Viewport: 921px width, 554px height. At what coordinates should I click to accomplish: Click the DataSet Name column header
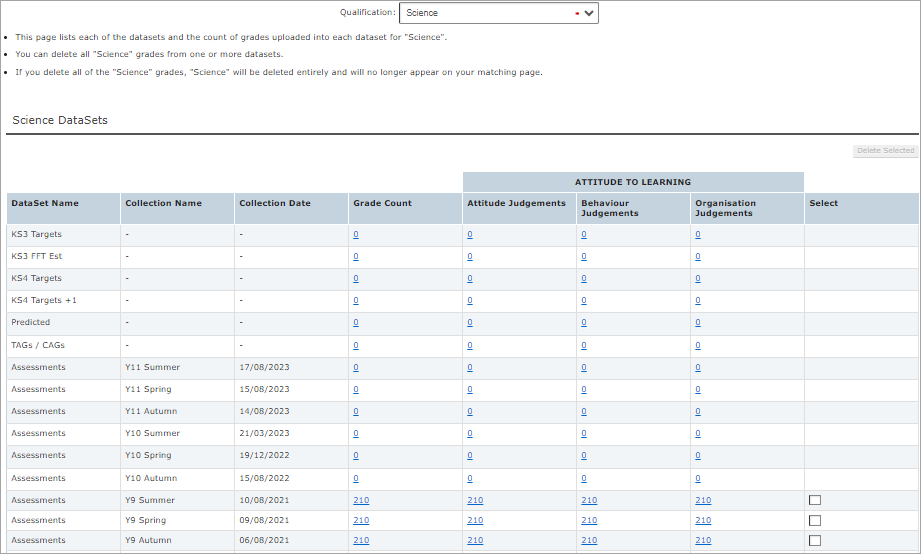[x=45, y=203]
